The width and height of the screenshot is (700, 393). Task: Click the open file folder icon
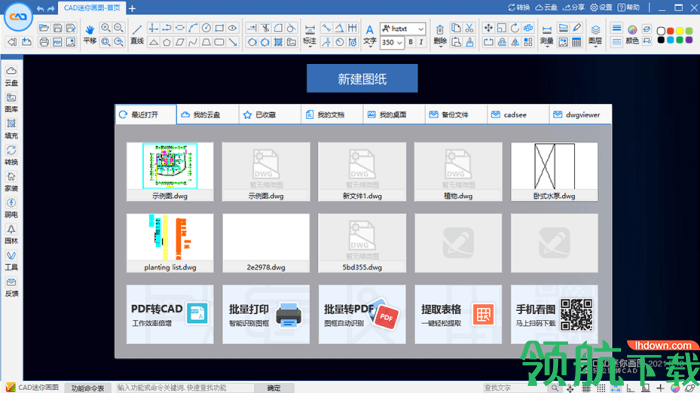click(x=44, y=28)
